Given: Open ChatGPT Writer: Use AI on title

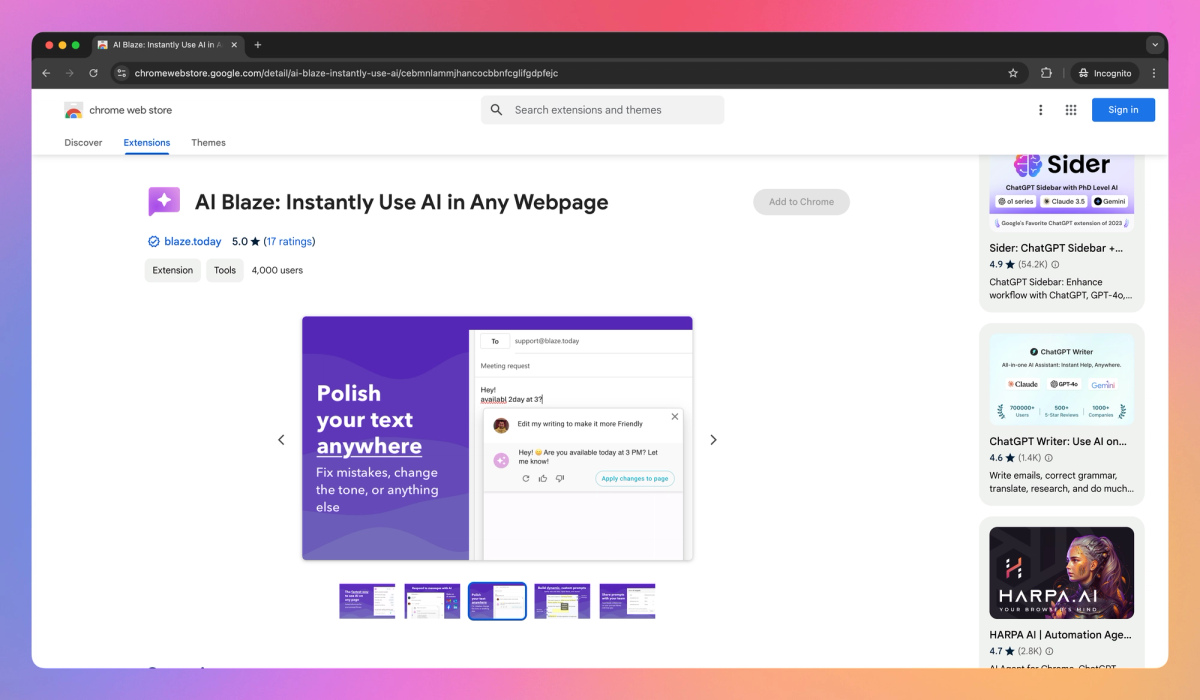Looking at the screenshot, I should (1058, 441).
